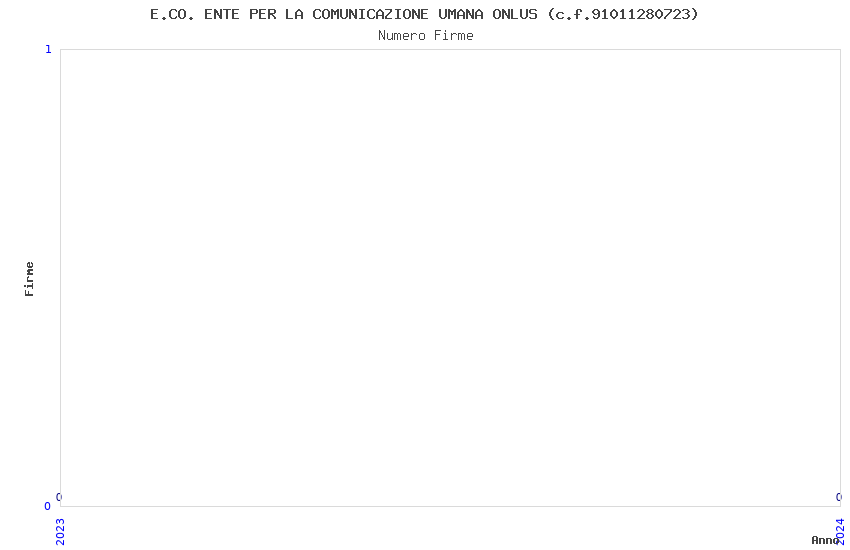Click the word UMANA in the title
The image size is (850, 550).
[x=460, y=14]
